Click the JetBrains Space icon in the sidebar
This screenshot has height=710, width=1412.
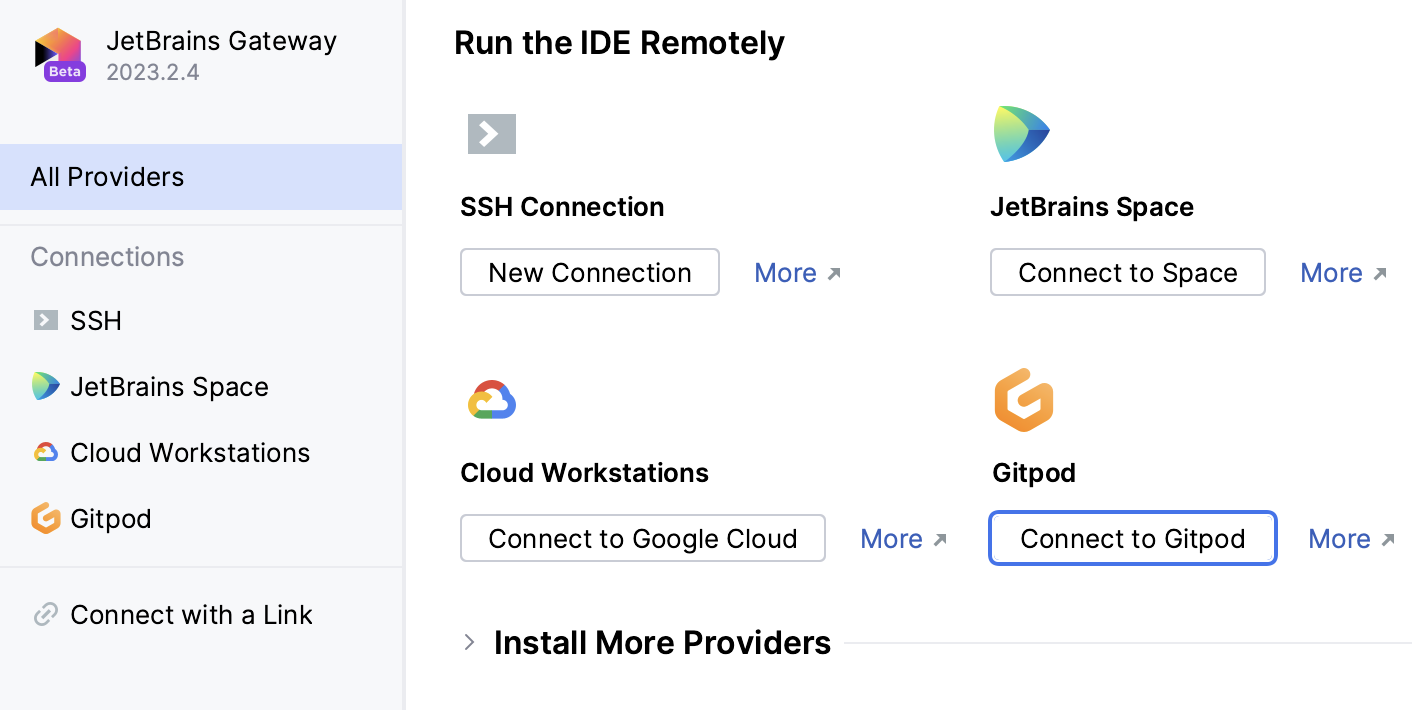44,386
